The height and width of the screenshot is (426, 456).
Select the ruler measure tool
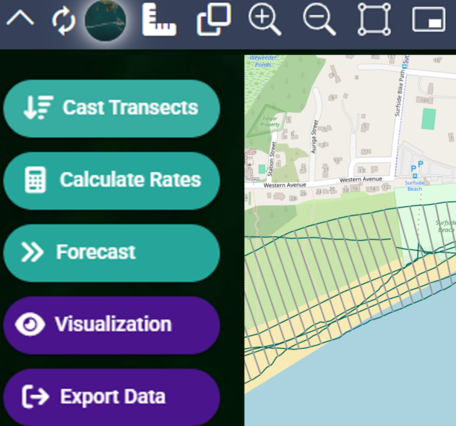click(x=159, y=19)
